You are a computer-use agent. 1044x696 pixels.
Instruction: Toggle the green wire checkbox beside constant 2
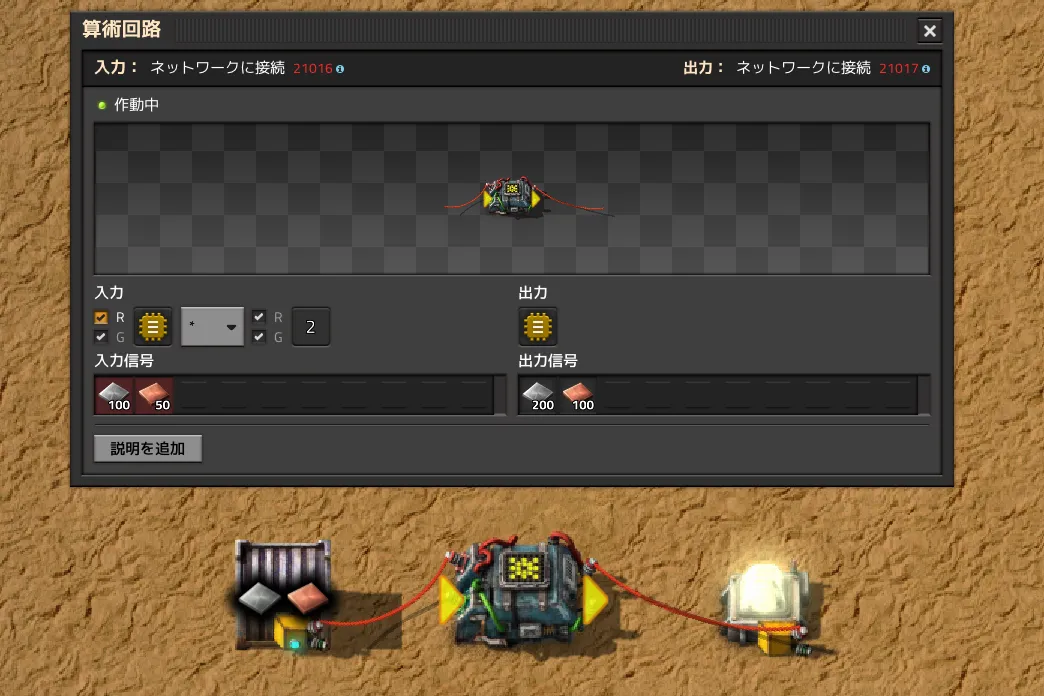pyautogui.click(x=259, y=337)
